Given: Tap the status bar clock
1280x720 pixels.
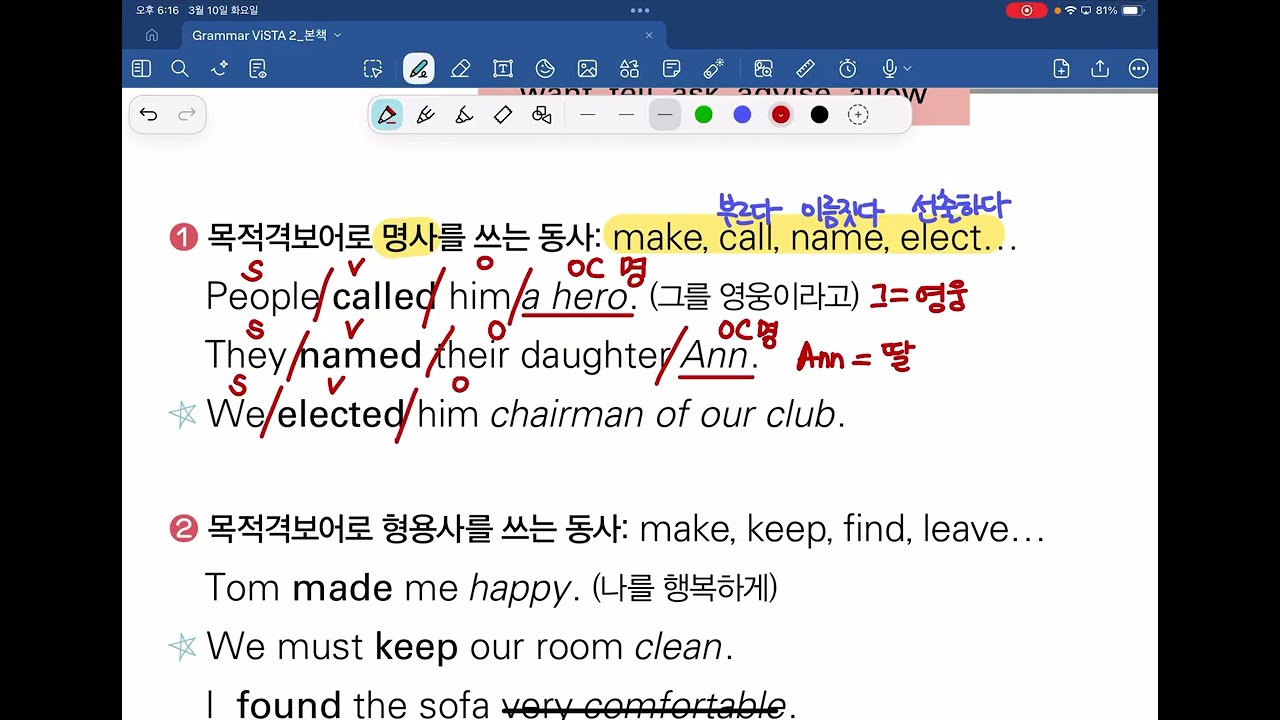Looking at the screenshot, I should pyautogui.click(x=157, y=10).
